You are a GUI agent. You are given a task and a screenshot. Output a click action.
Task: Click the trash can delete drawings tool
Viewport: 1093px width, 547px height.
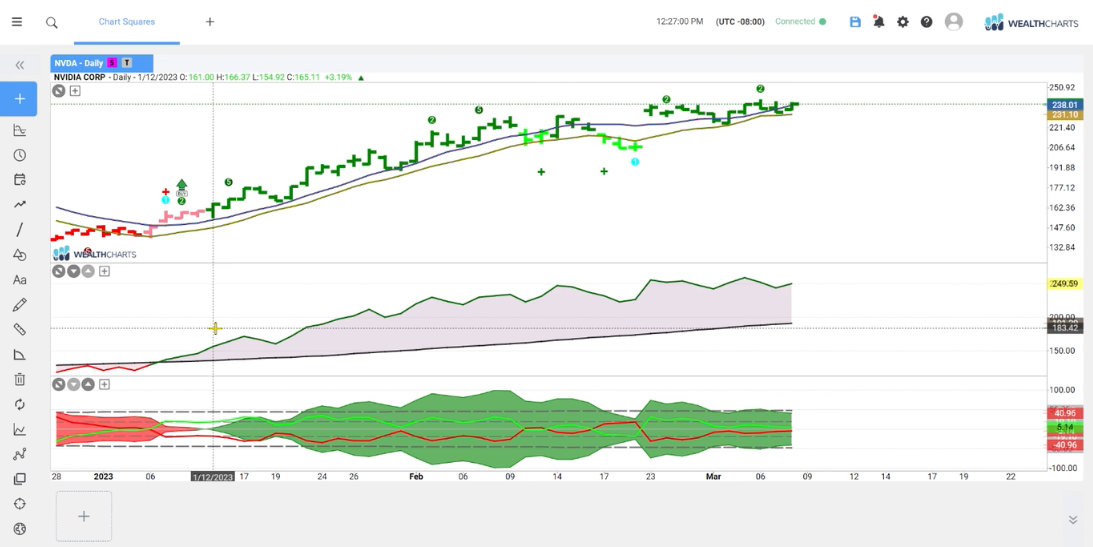[20, 380]
